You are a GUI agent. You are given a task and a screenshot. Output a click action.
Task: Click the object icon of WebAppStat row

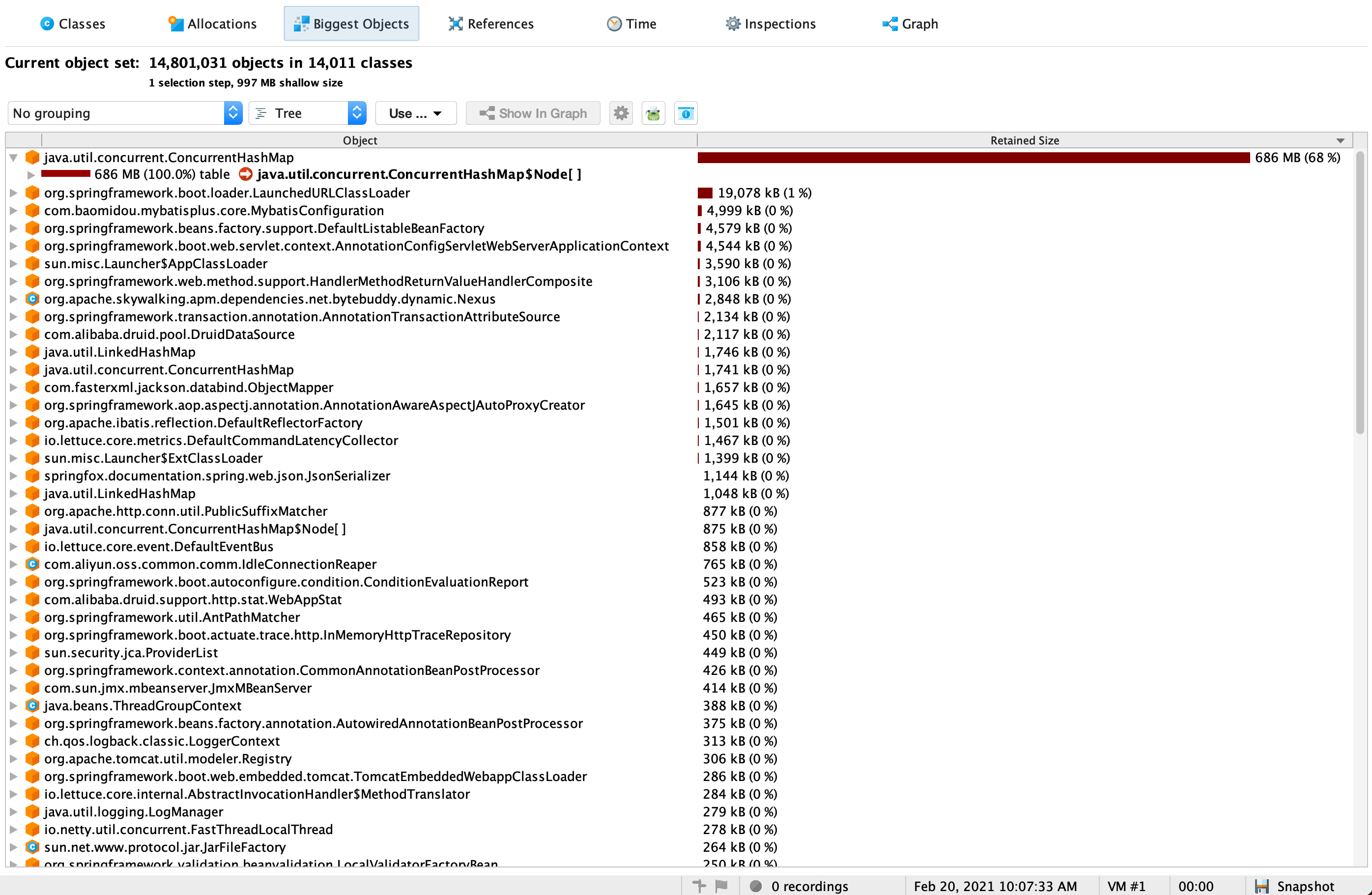(32, 599)
